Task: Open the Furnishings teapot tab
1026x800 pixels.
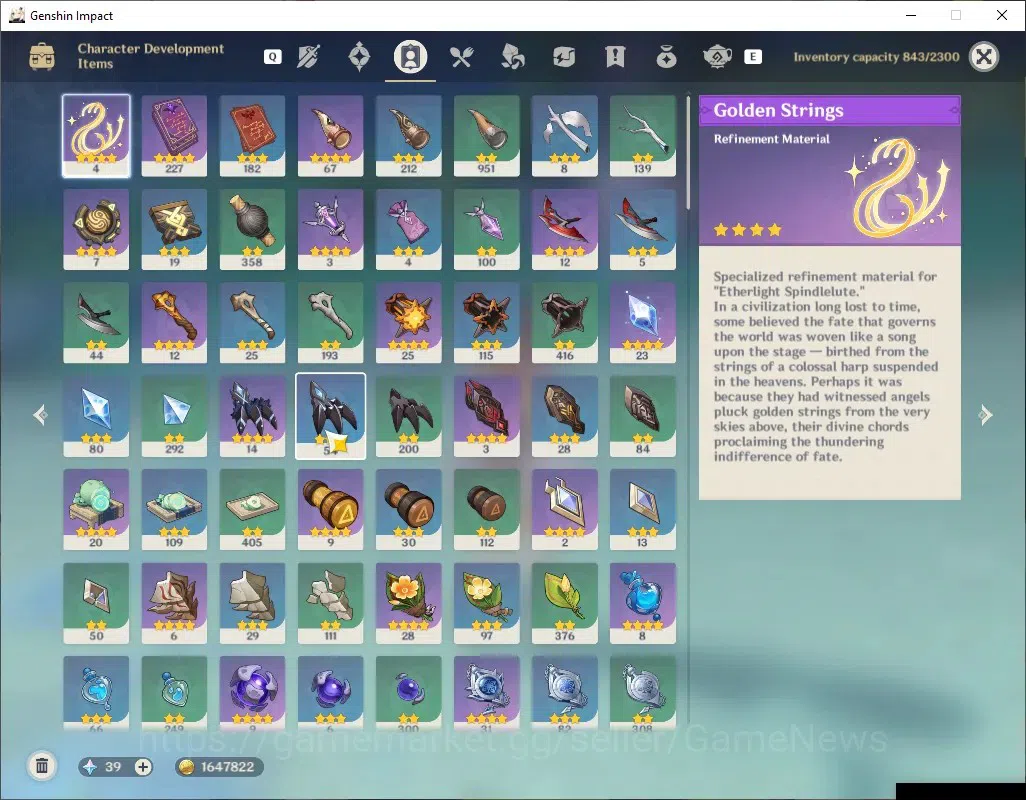Action: [717, 57]
